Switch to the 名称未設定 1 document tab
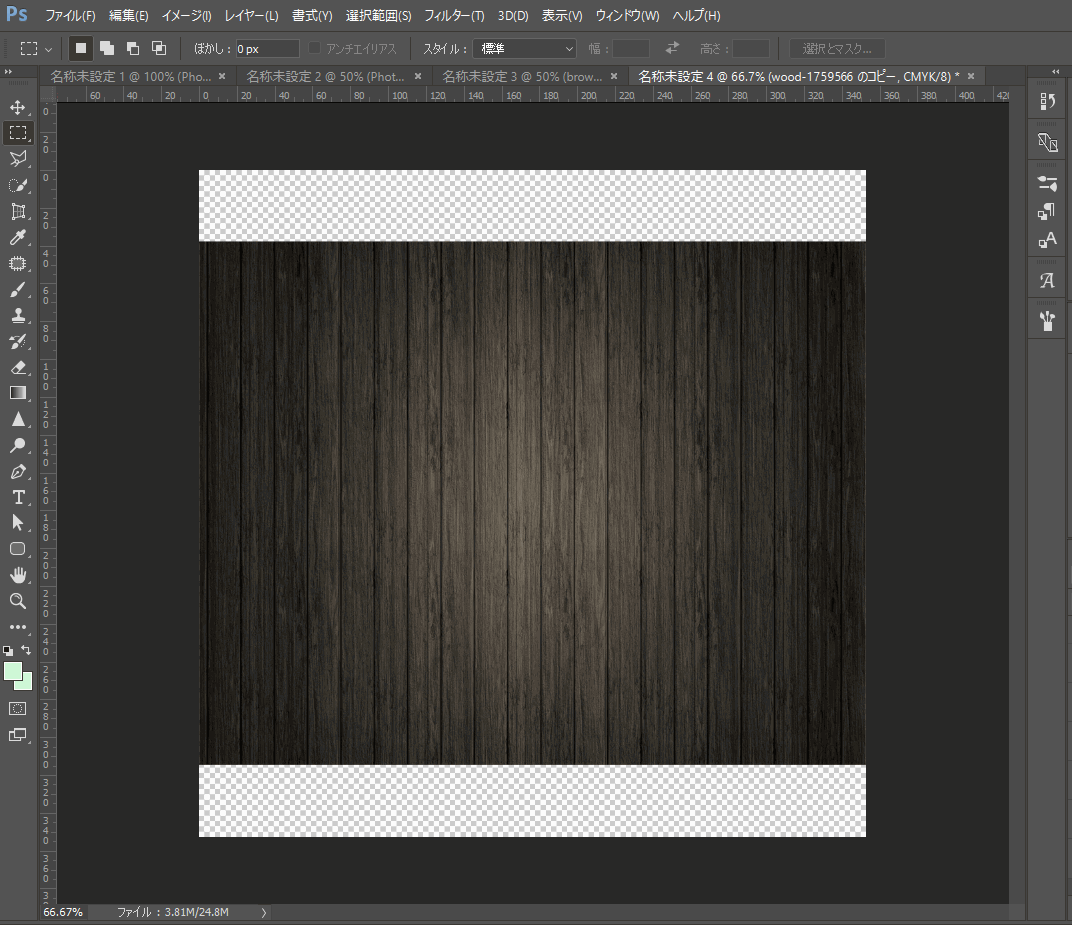 click(131, 77)
